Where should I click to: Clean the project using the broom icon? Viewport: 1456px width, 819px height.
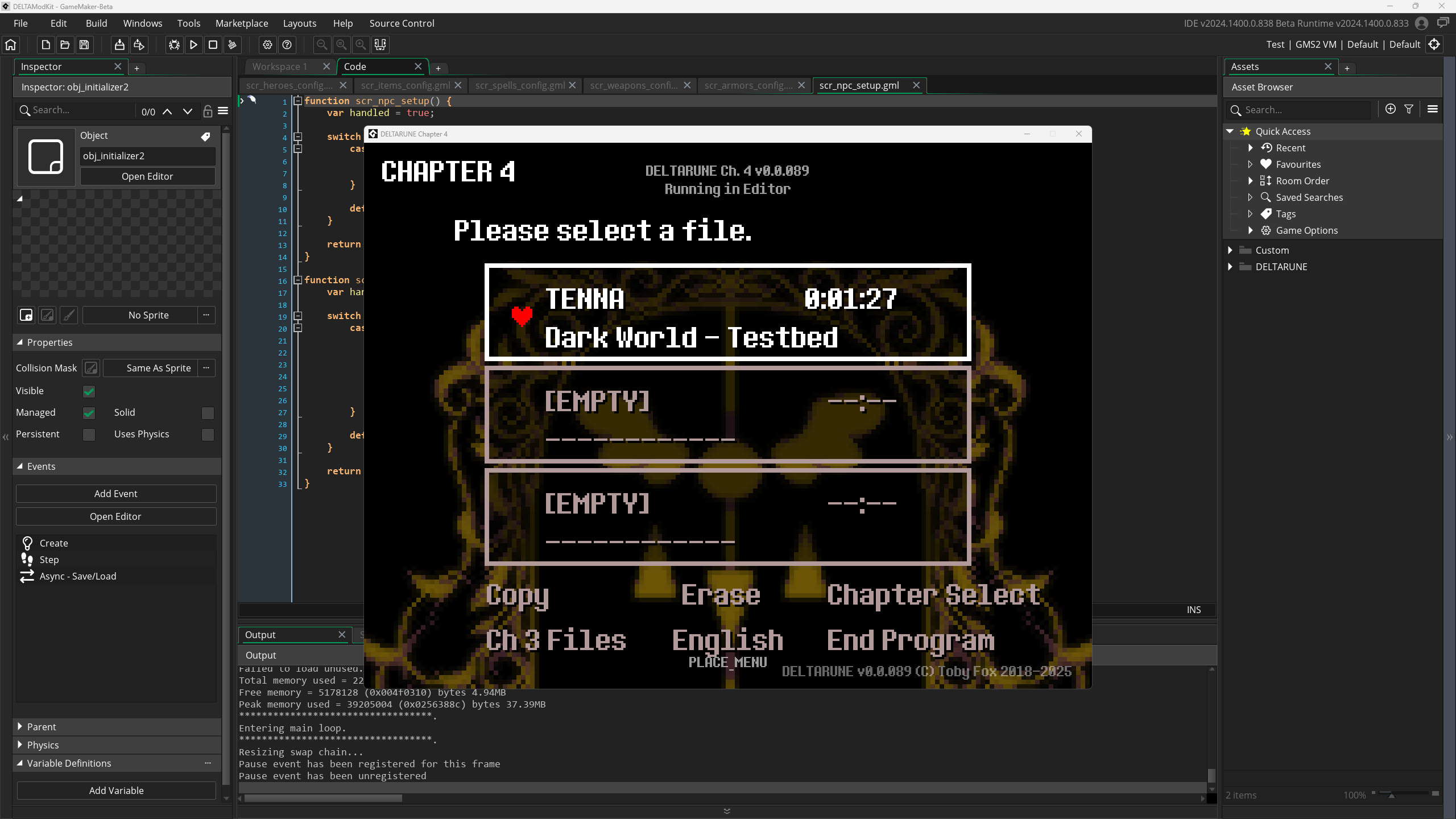coord(232,44)
